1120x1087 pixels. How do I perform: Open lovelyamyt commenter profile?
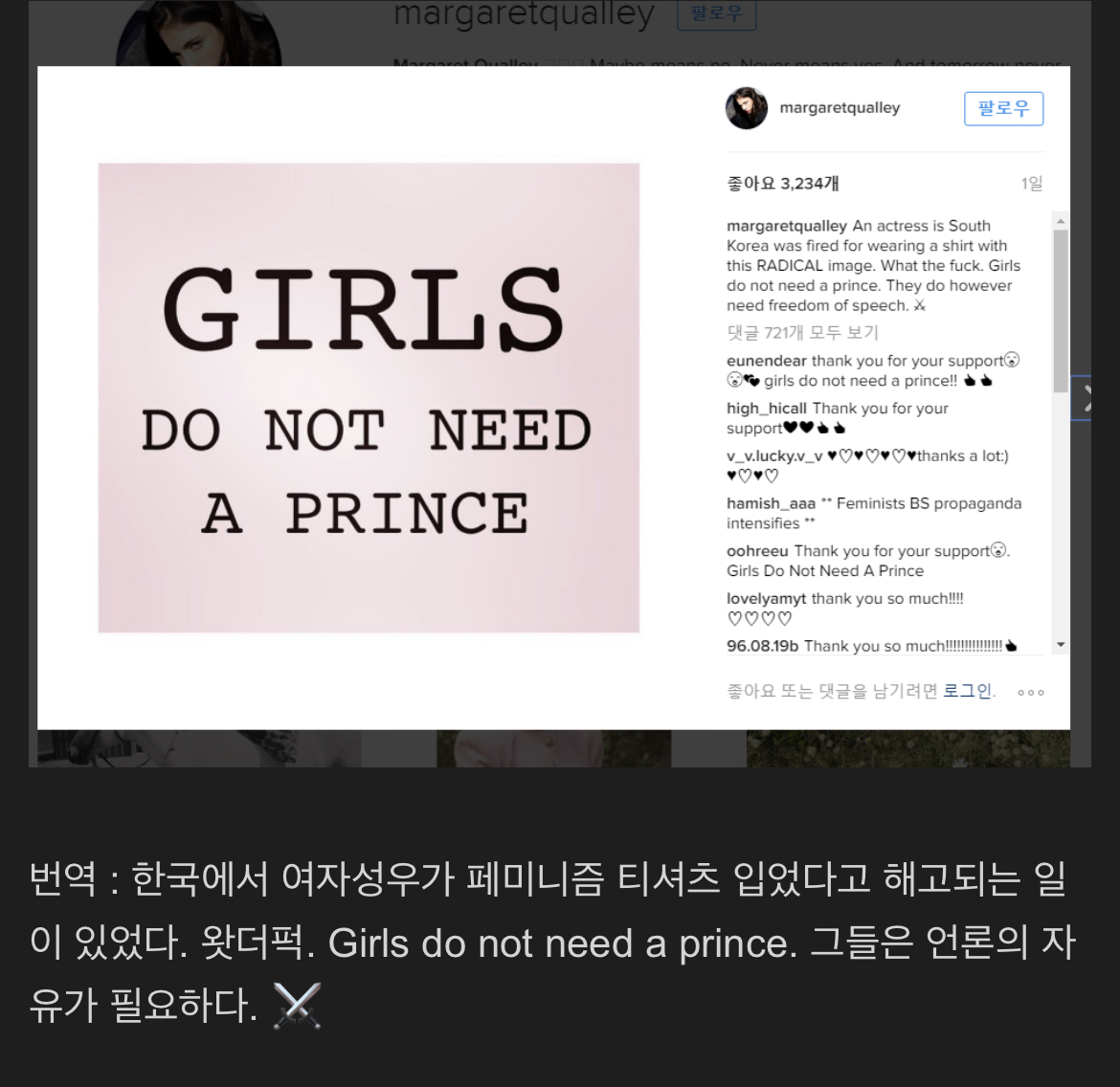click(767, 598)
